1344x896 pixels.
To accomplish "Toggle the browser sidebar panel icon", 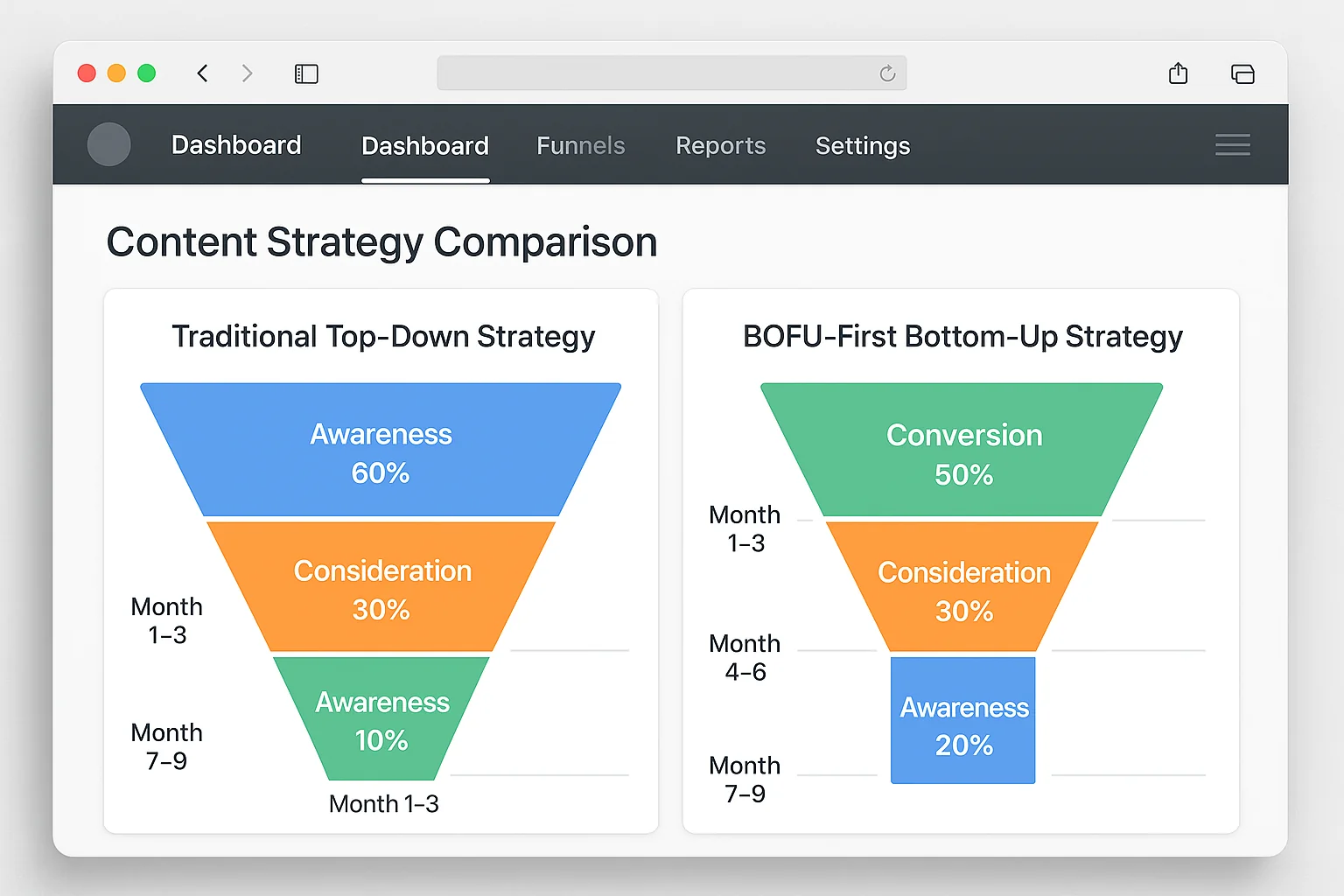I will [x=306, y=73].
